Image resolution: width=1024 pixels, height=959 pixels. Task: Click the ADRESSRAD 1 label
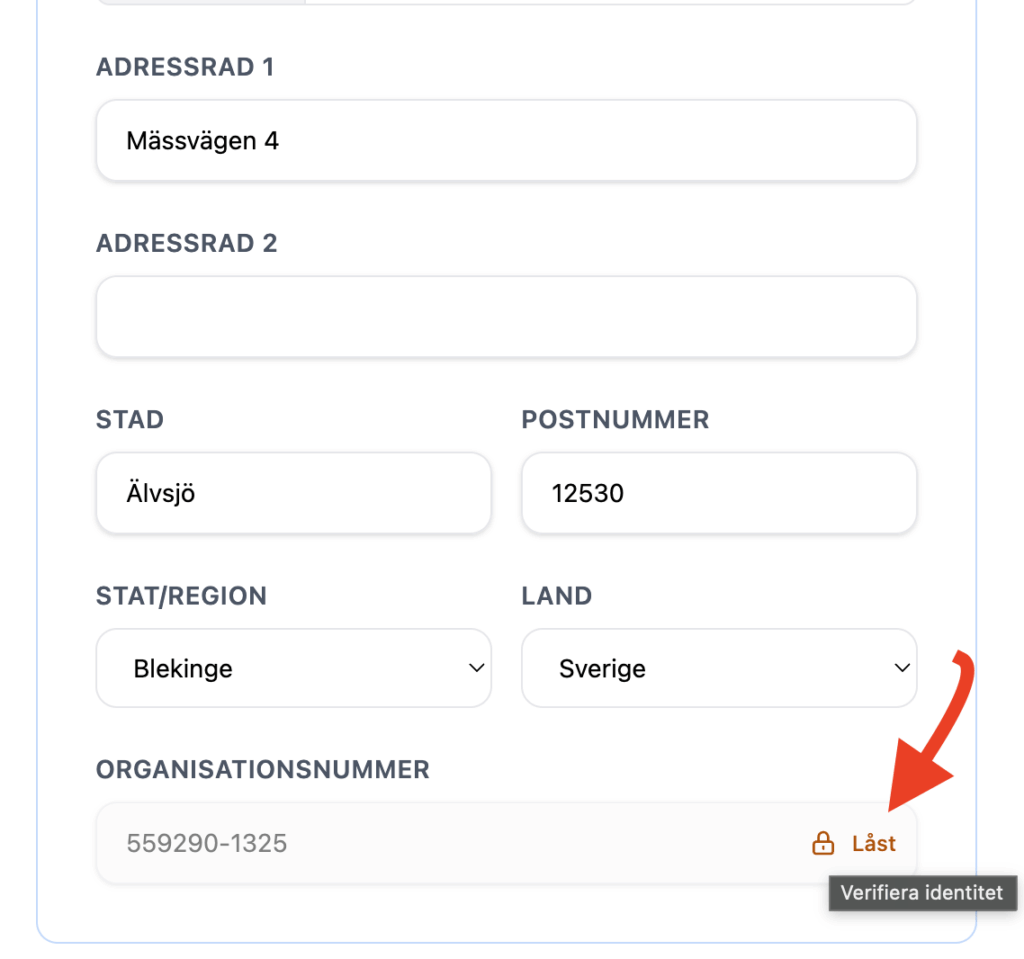(x=185, y=67)
